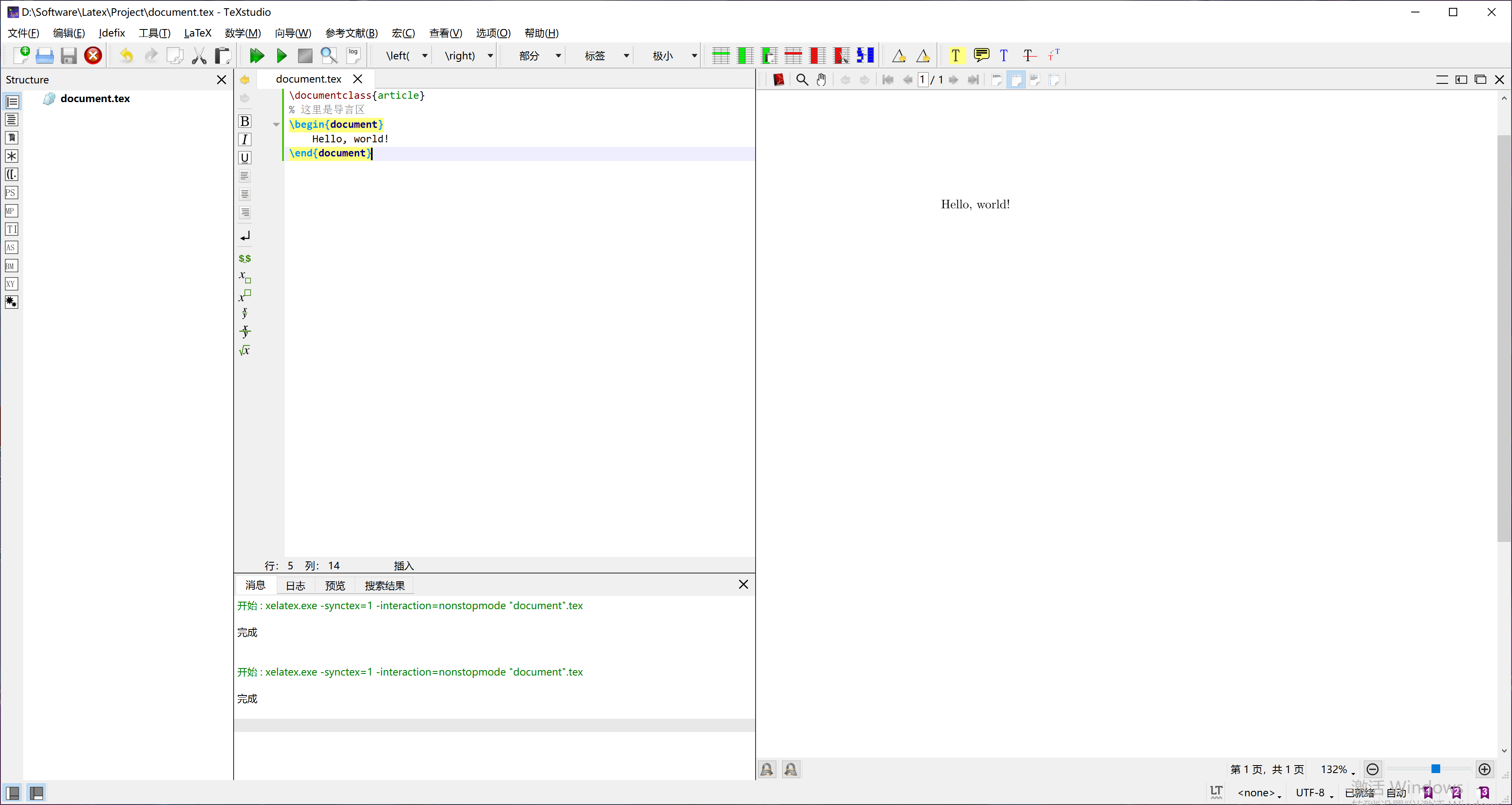Open the UTF-8 encoding dropdown
Screen dimensions: 1512x805
(1314, 793)
